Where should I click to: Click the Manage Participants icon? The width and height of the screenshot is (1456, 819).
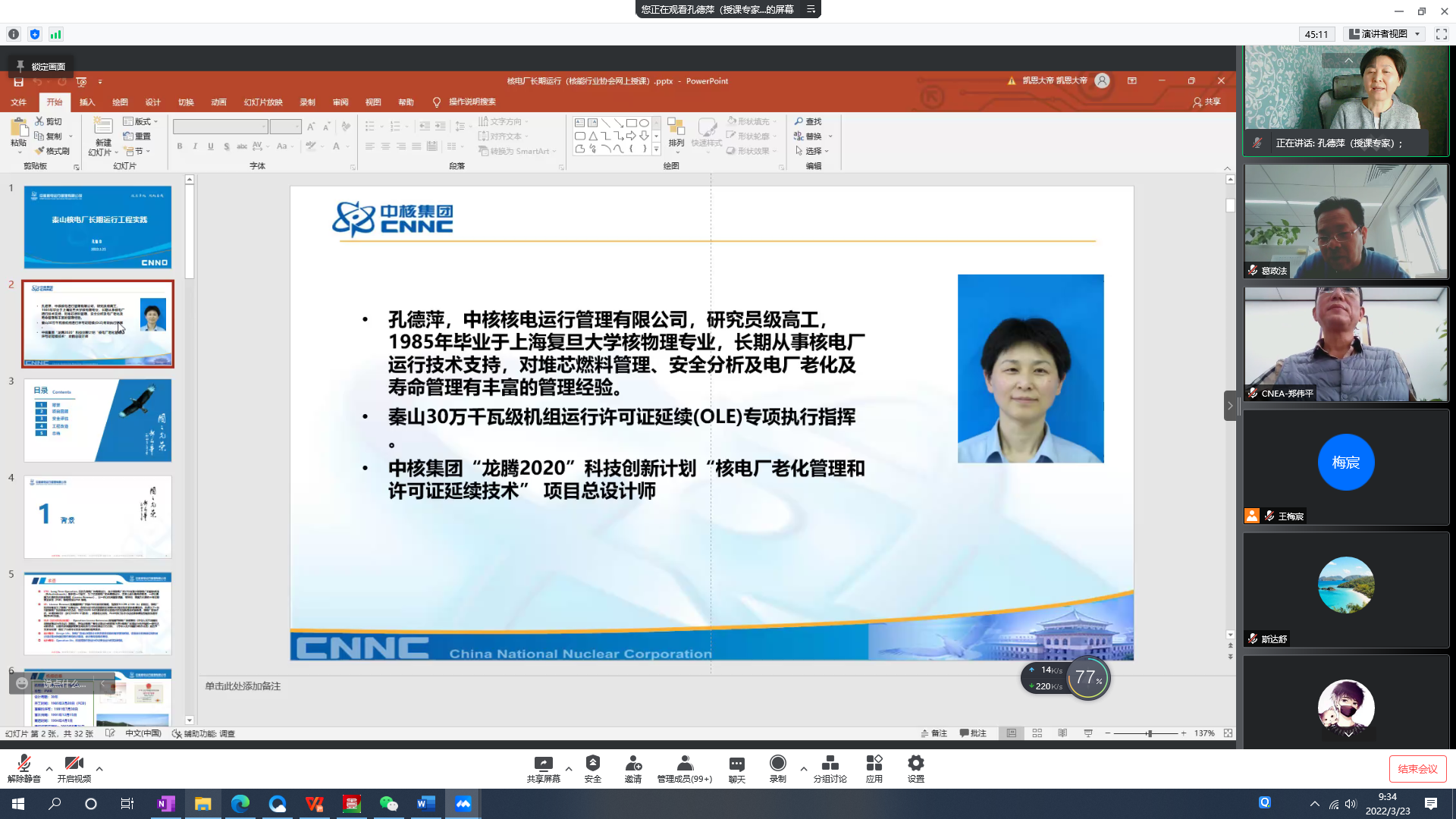point(684,764)
